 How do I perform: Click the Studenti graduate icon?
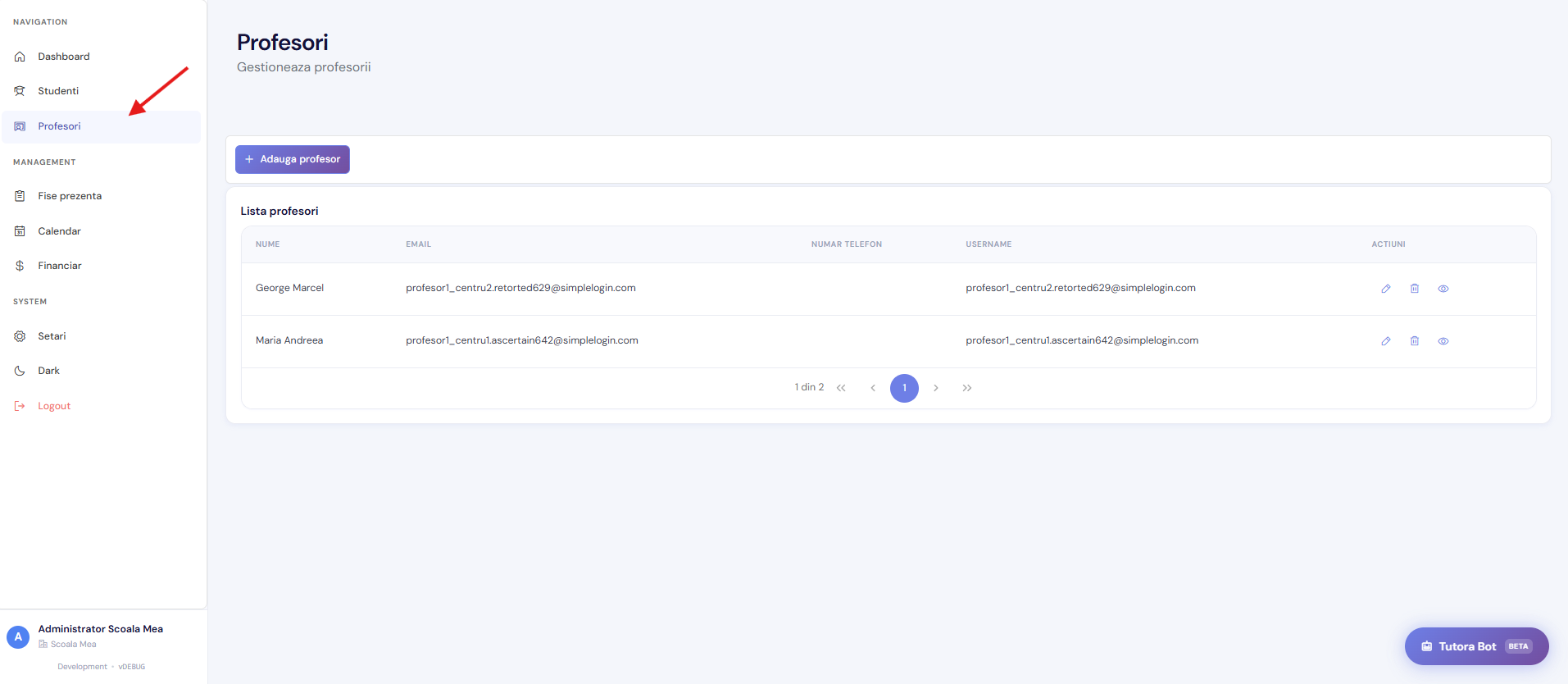[x=20, y=91]
